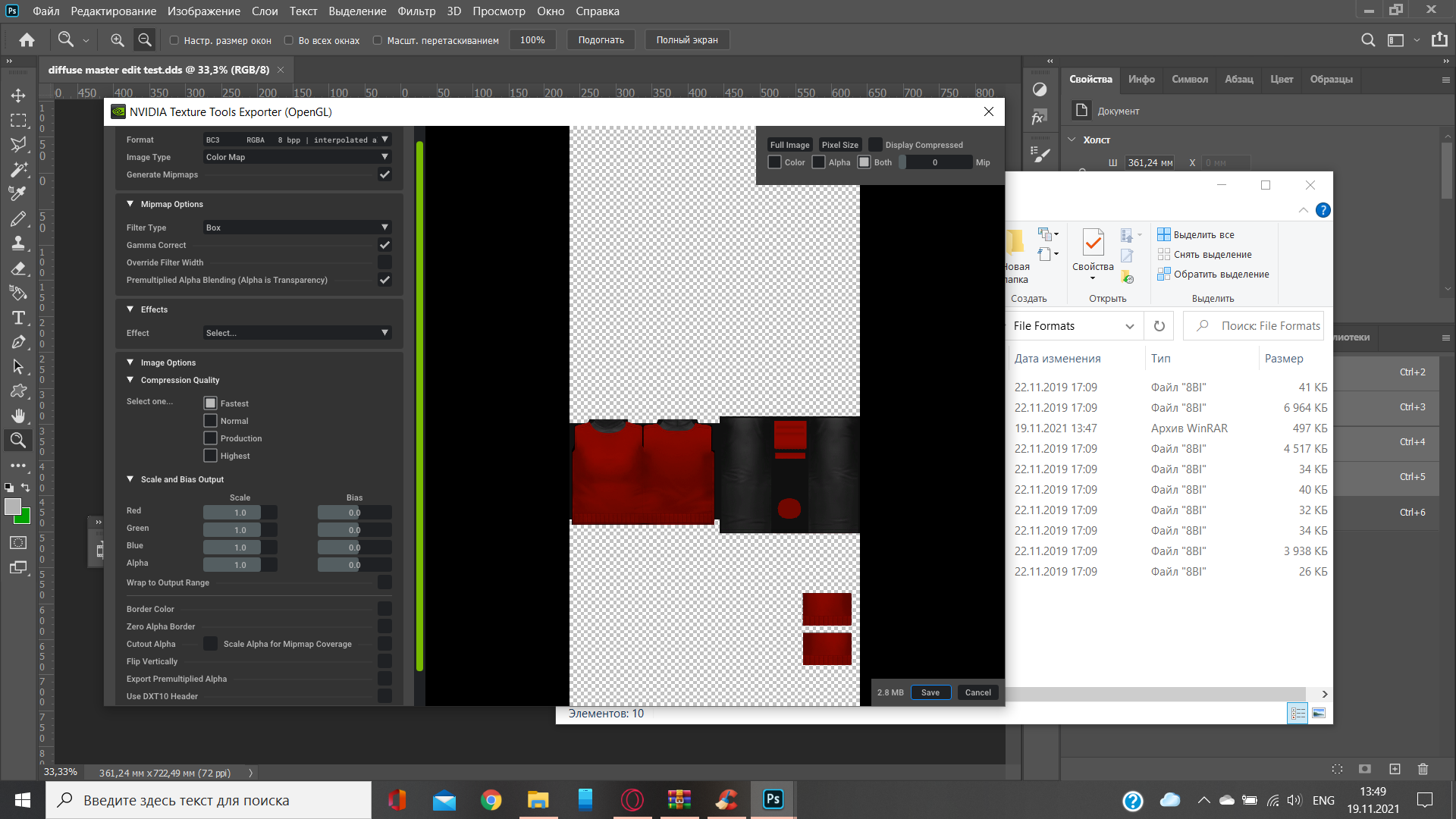Enable Flip Vertically option
This screenshot has width=1456, height=819.
pos(384,661)
